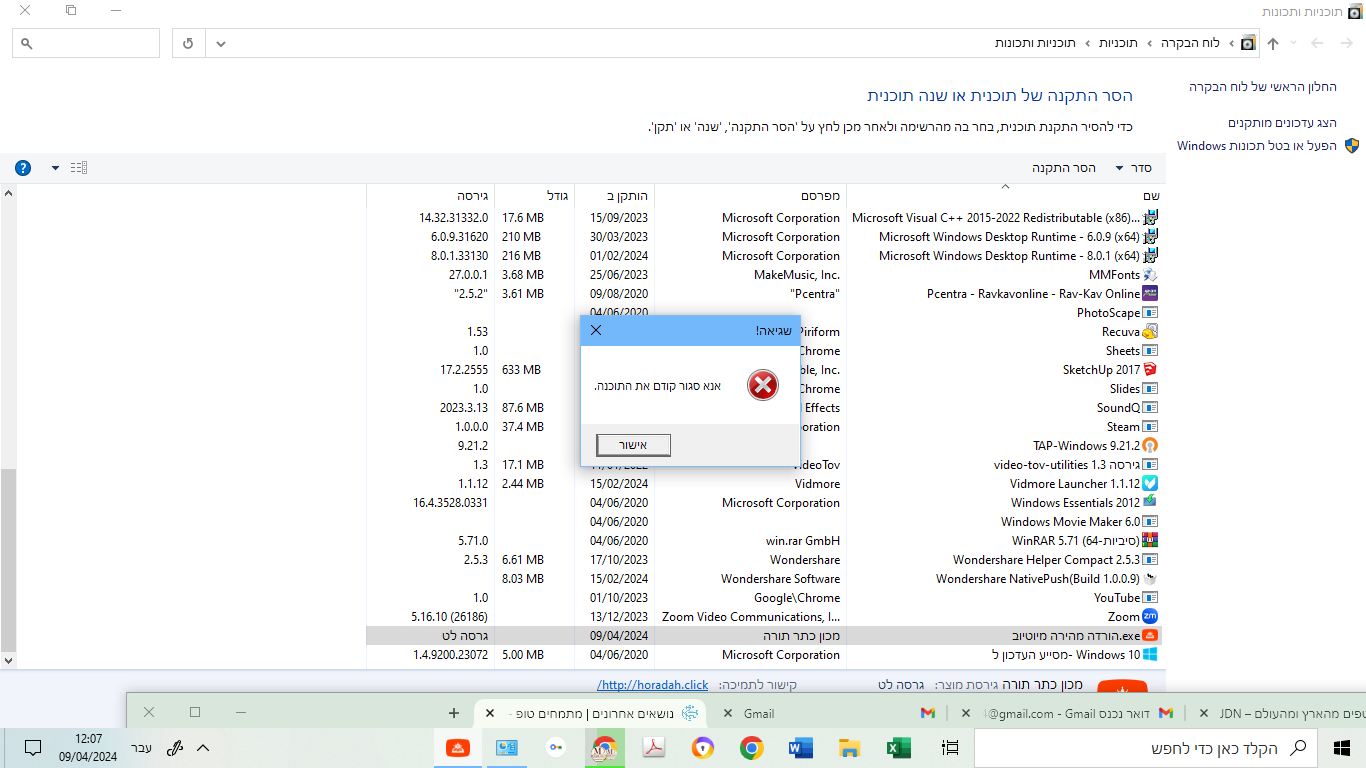Click the SketchUp 2017 program icon
This screenshot has width=1366, height=768.
[x=1150, y=370]
